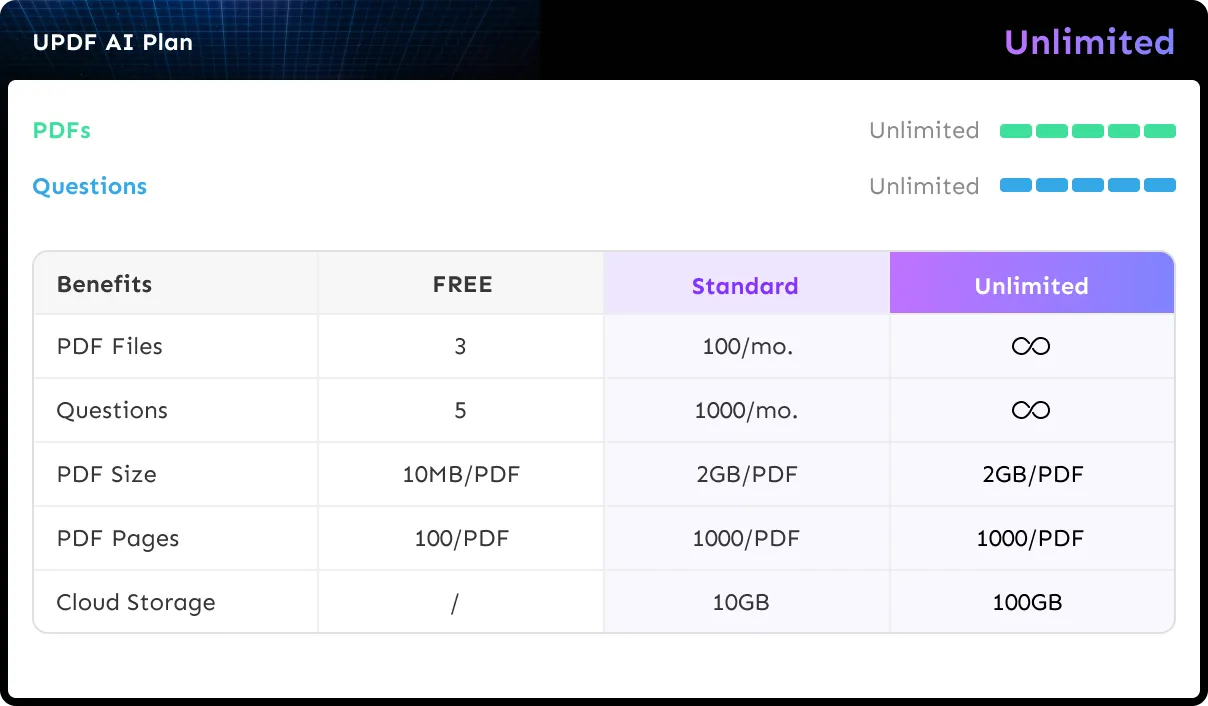Screen dimensions: 1208x706
Task: Select the Unlimited plan column header
Action: 1031,285
